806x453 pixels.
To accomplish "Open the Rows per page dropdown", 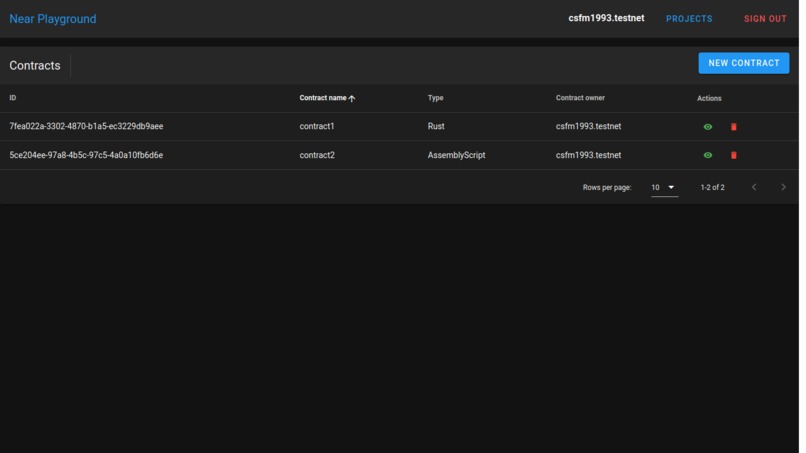I will click(664, 187).
